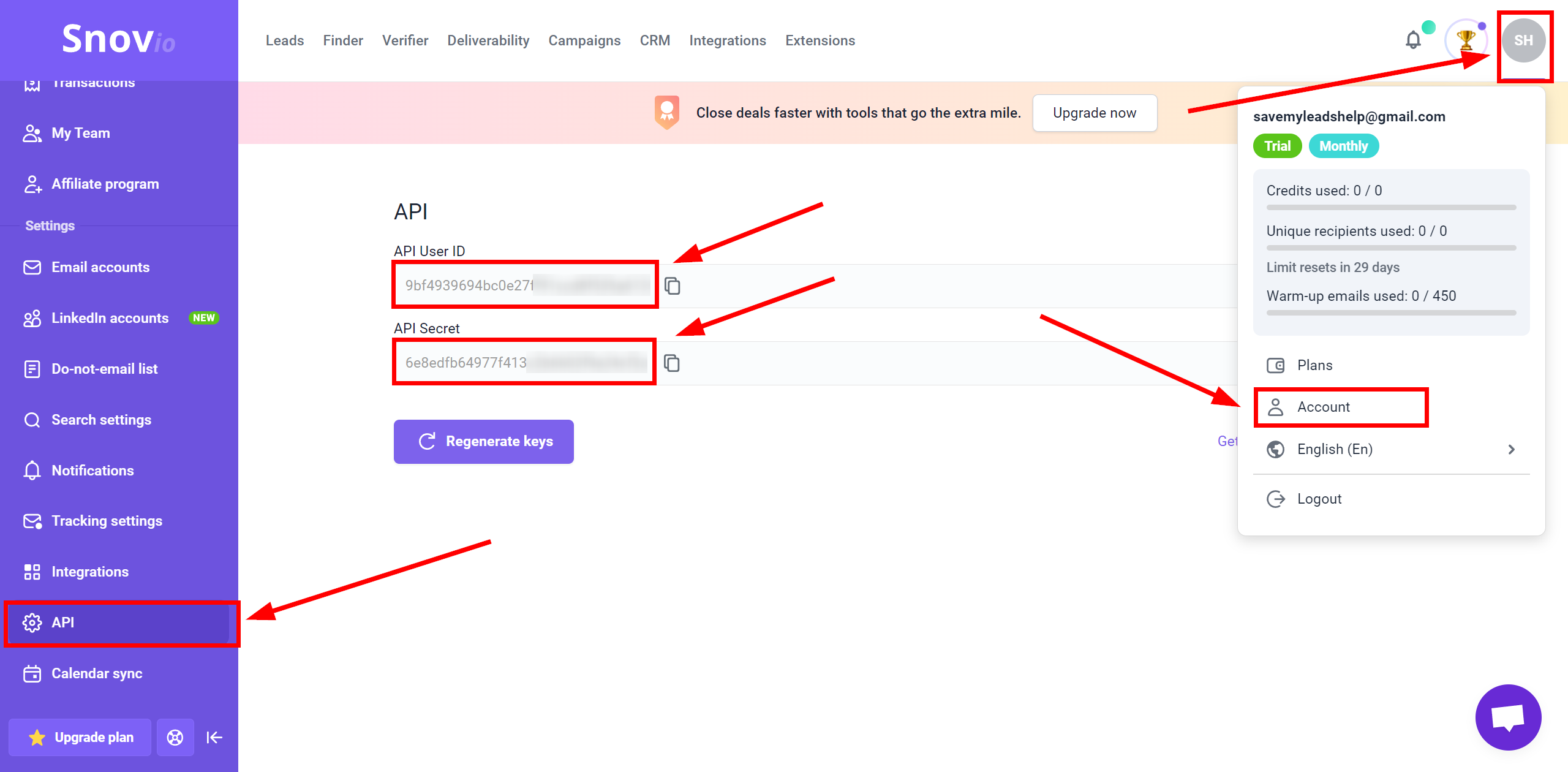Open Do-not-email list page

[x=119, y=369]
